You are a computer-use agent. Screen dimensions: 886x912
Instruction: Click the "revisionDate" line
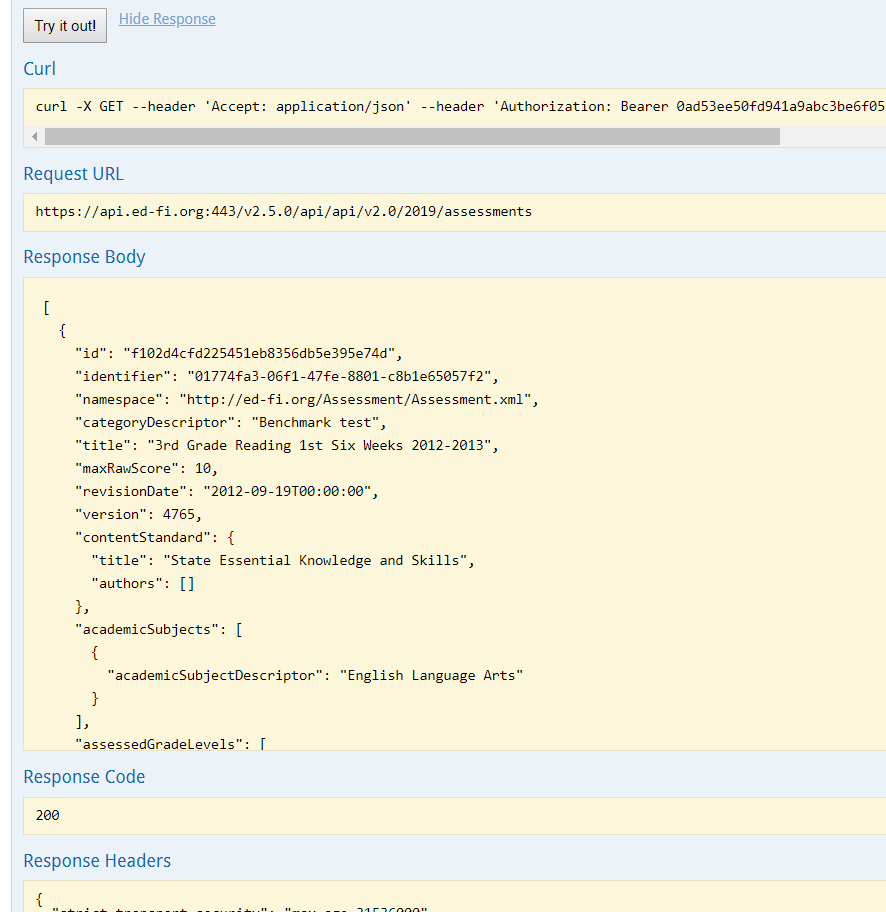(x=227, y=491)
